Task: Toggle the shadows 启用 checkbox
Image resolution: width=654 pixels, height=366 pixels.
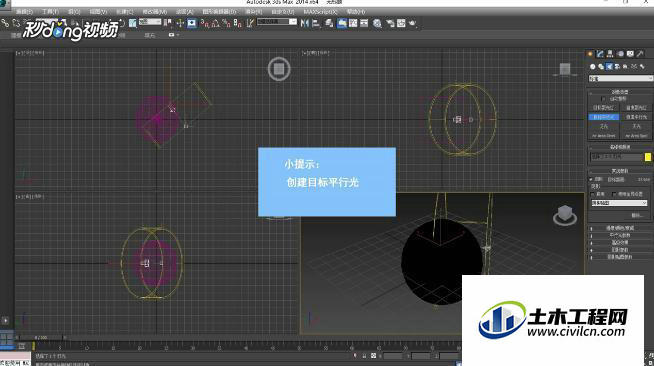Action: click(x=593, y=194)
